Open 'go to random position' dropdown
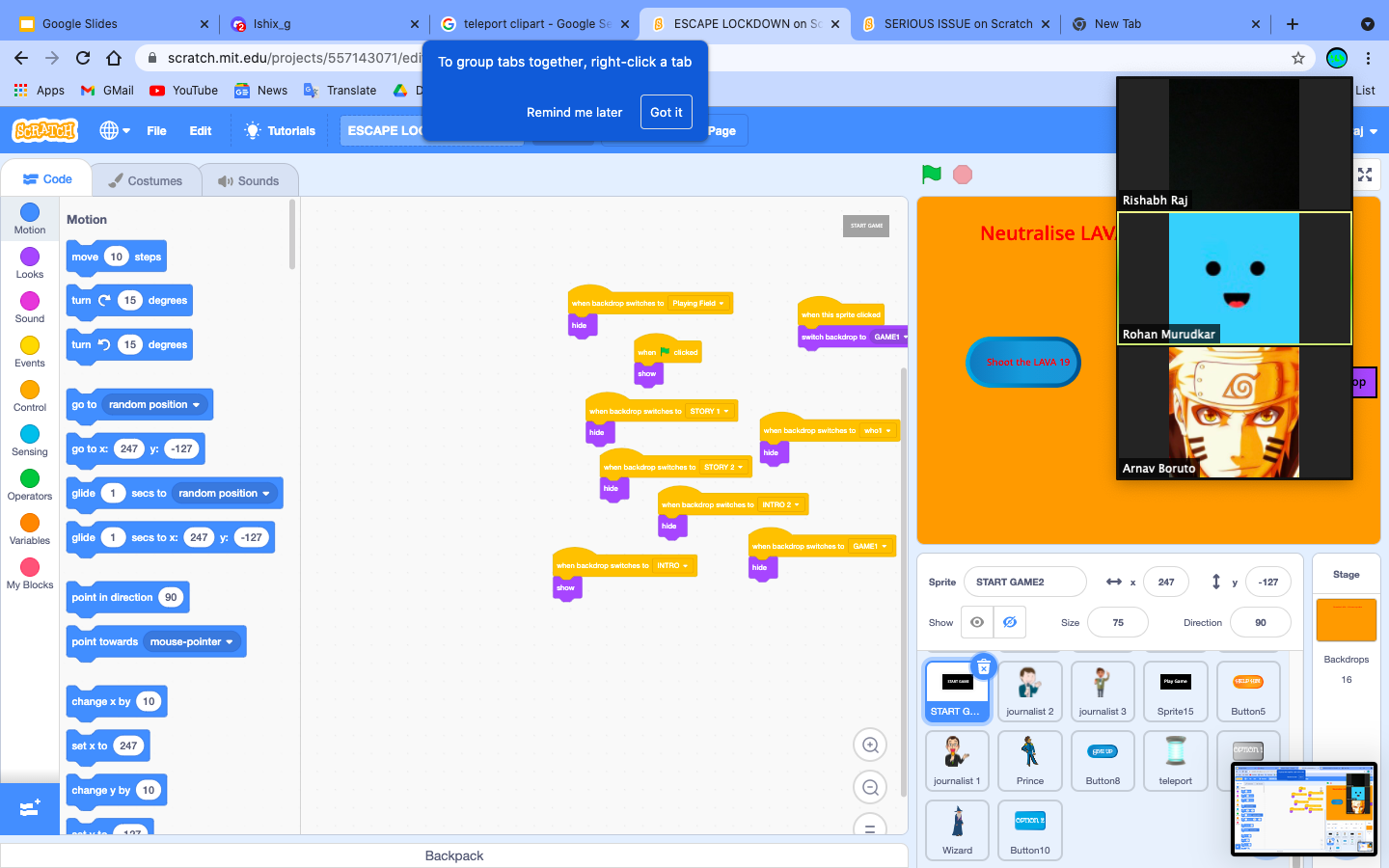This screenshot has height=868, width=1389. pyautogui.click(x=154, y=405)
